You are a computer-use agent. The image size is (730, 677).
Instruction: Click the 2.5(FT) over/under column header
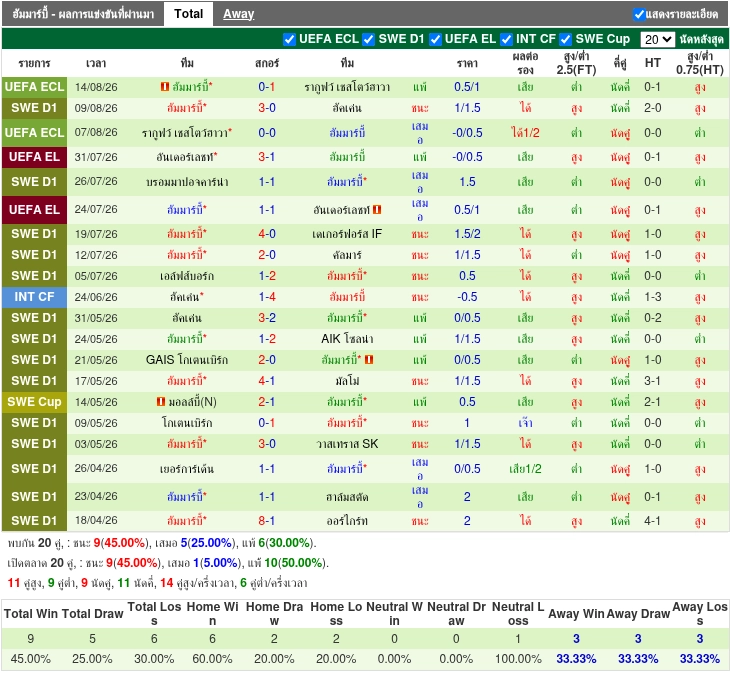pyautogui.click(x=576, y=63)
